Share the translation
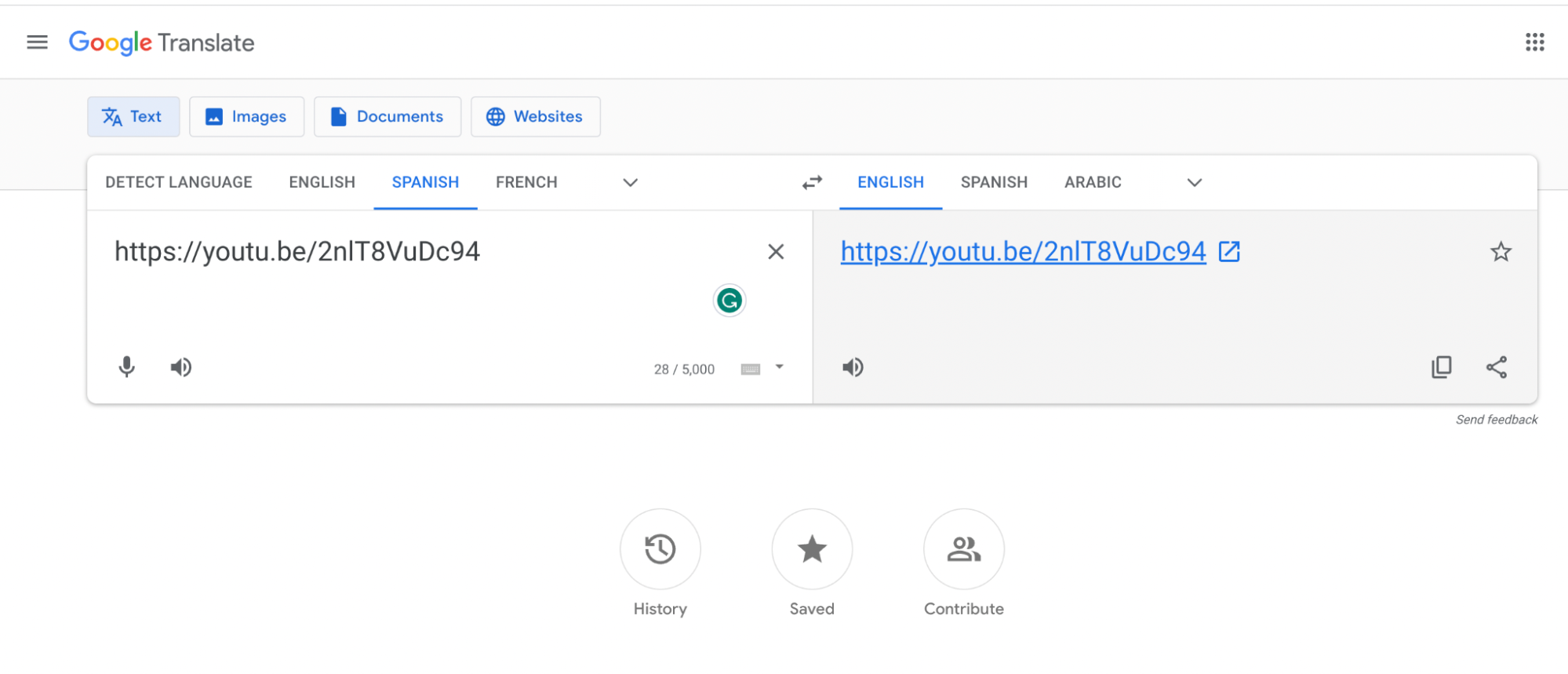1568x674 pixels. [1497, 367]
